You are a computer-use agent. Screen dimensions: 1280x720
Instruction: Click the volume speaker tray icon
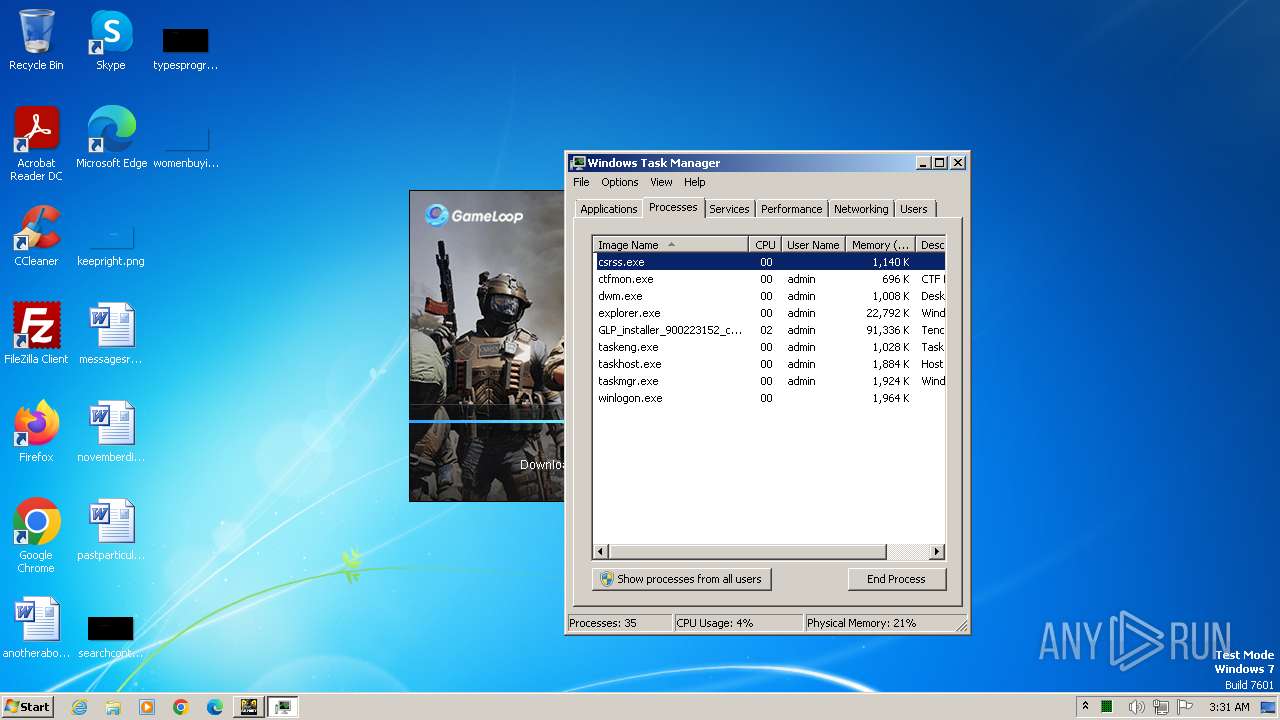1136,707
